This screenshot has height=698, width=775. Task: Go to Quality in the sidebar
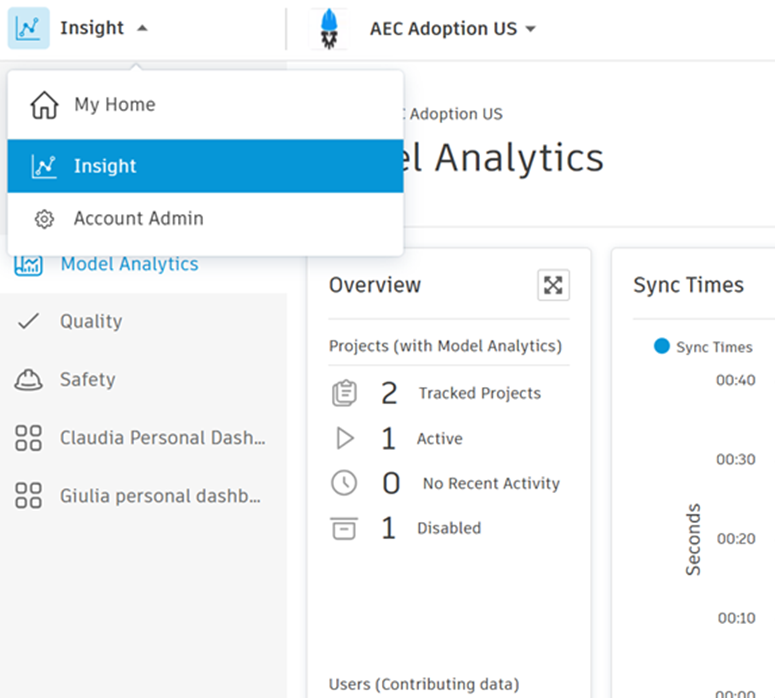(x=90, y=321)
